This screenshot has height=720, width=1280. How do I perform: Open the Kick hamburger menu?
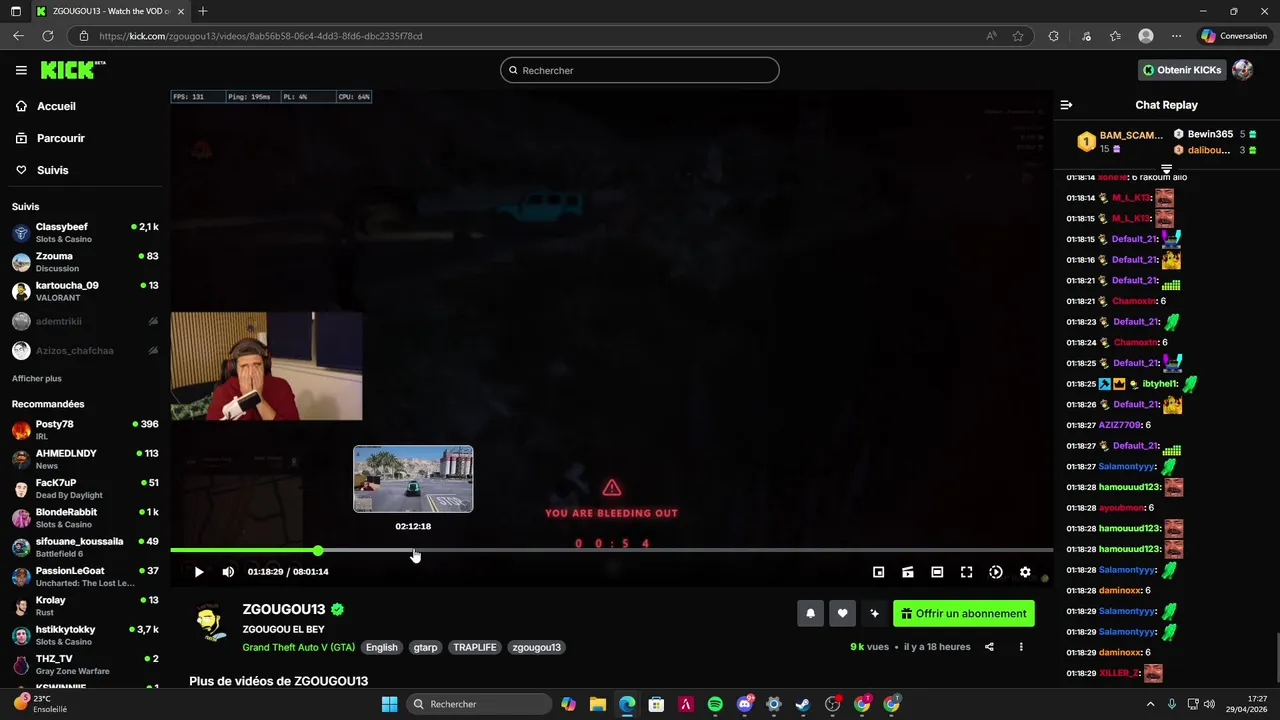tap(21, 70)
